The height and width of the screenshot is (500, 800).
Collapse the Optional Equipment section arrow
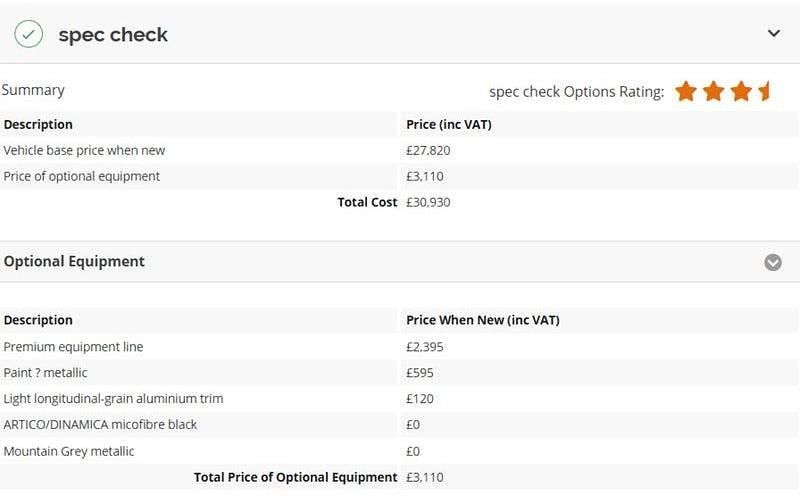coord(773,262)
